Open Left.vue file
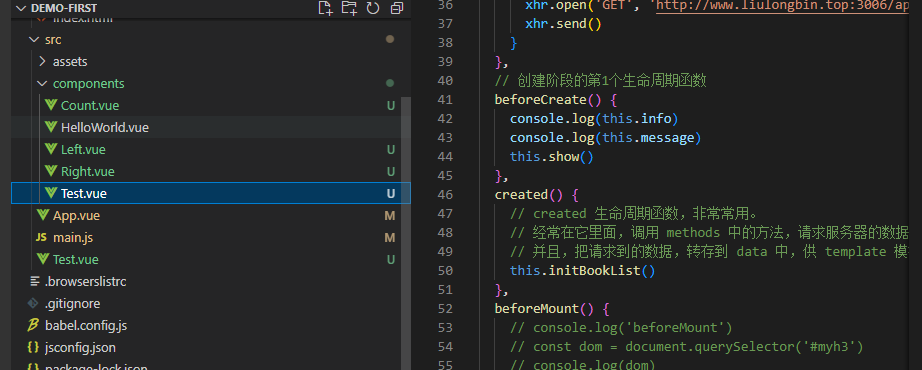 pos(83,150)
